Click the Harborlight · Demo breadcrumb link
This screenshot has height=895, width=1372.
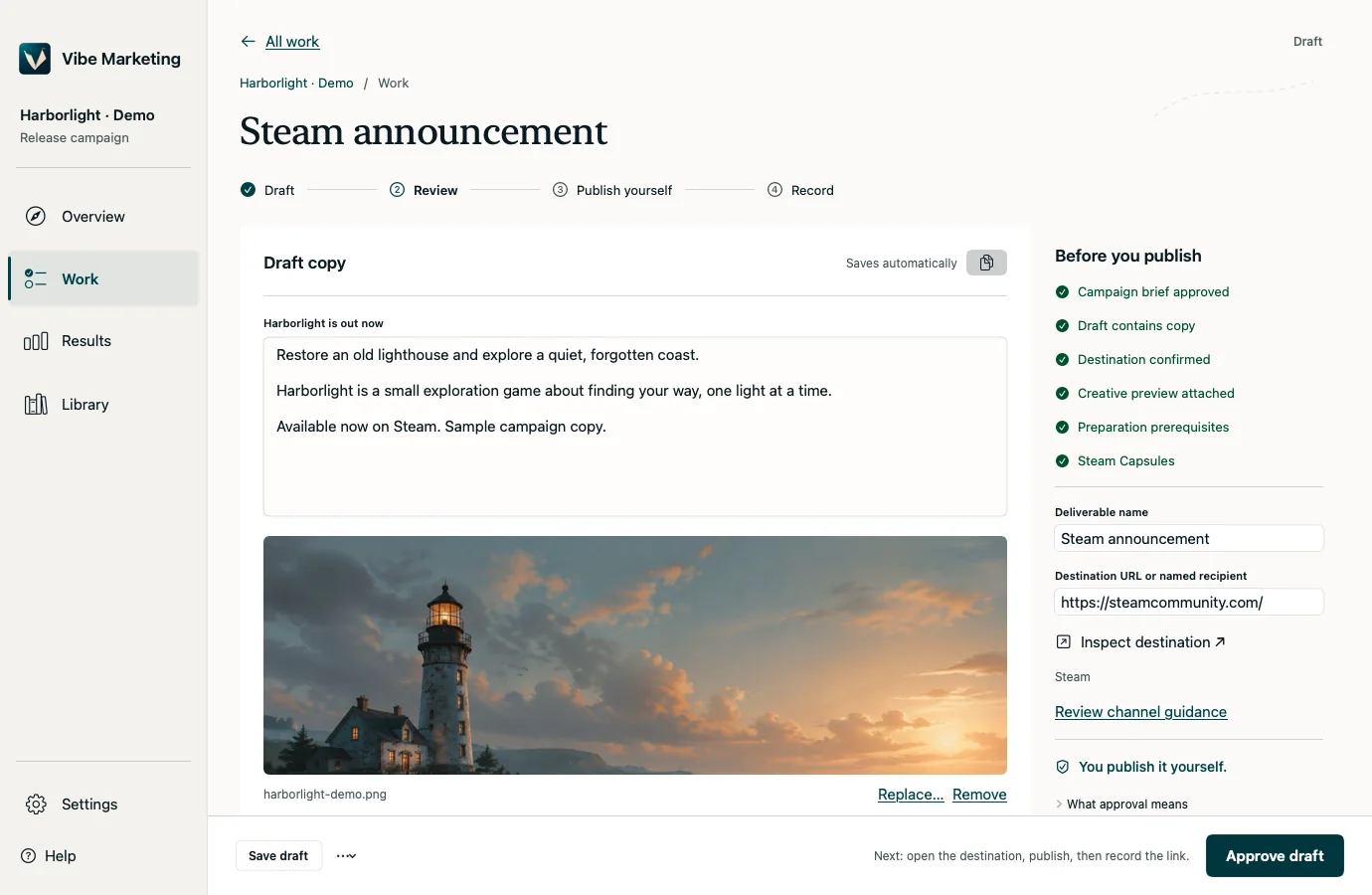[296, 83]
